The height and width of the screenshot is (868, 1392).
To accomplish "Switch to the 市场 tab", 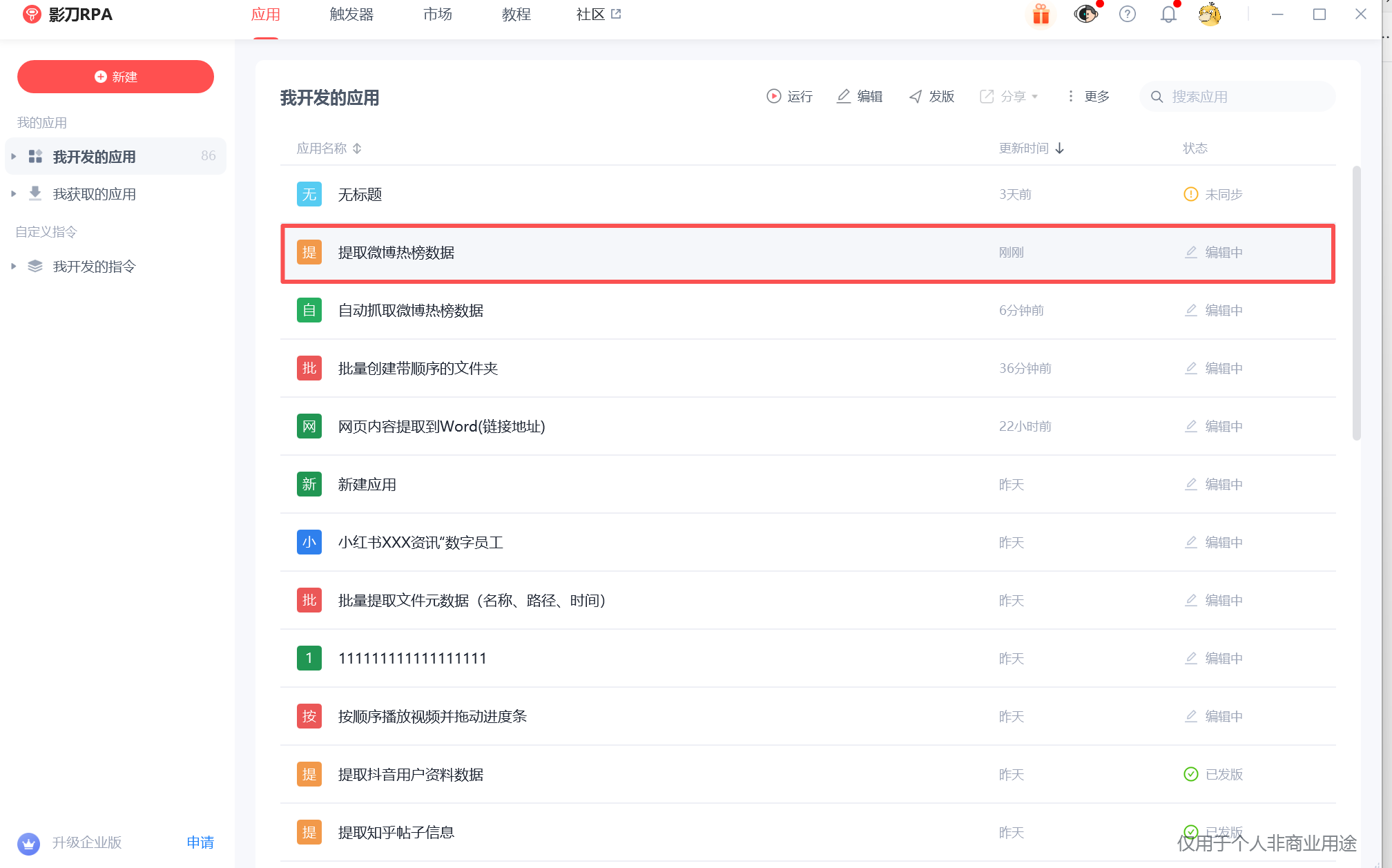I will pos(438,15).
